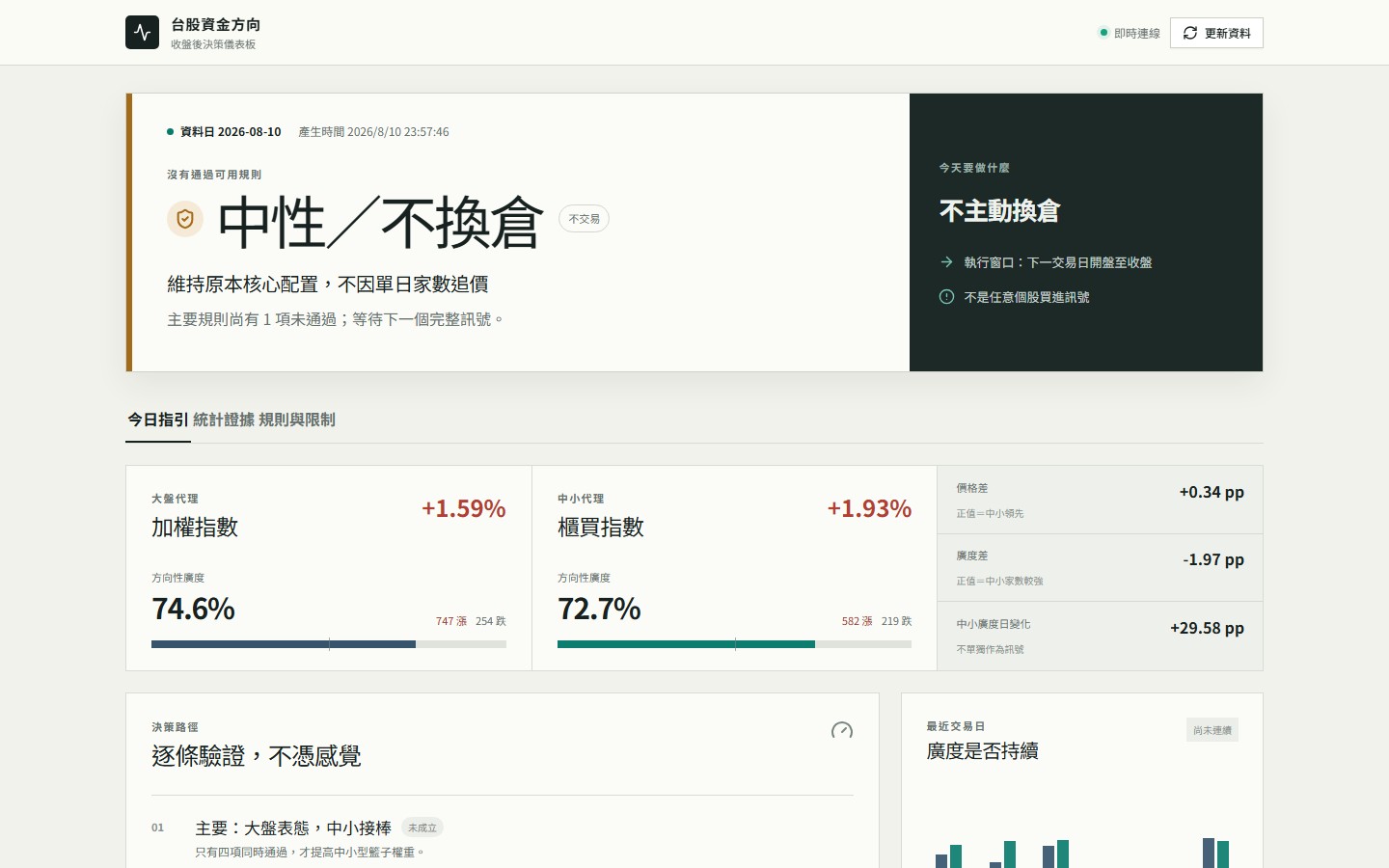Click the gauge icon in 決策路徑 card
The height and width of the screenshot is (868, 1389).
pos(842,730)
